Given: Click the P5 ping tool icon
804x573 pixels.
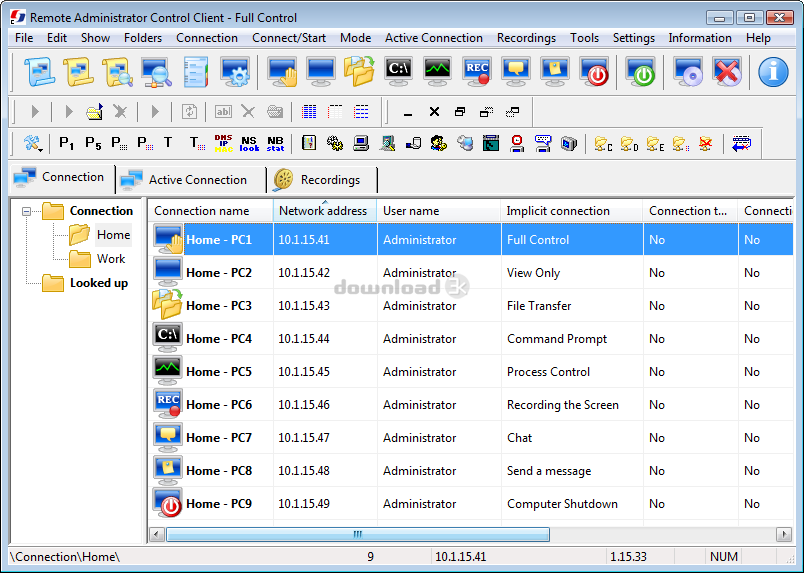Looking at the screenshot, I should point(93,143).
